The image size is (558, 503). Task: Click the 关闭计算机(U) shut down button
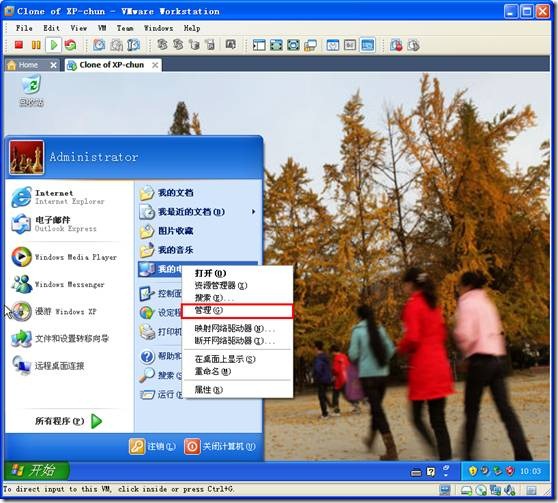(220, 446)
